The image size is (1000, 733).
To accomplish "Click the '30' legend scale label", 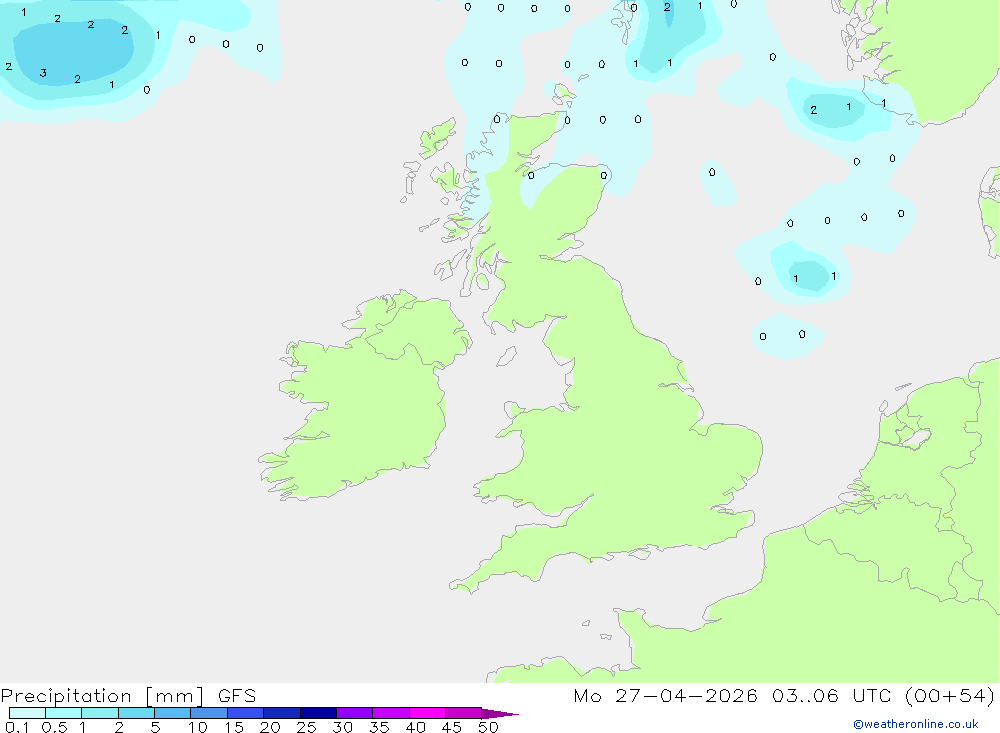I will [342, 727].
